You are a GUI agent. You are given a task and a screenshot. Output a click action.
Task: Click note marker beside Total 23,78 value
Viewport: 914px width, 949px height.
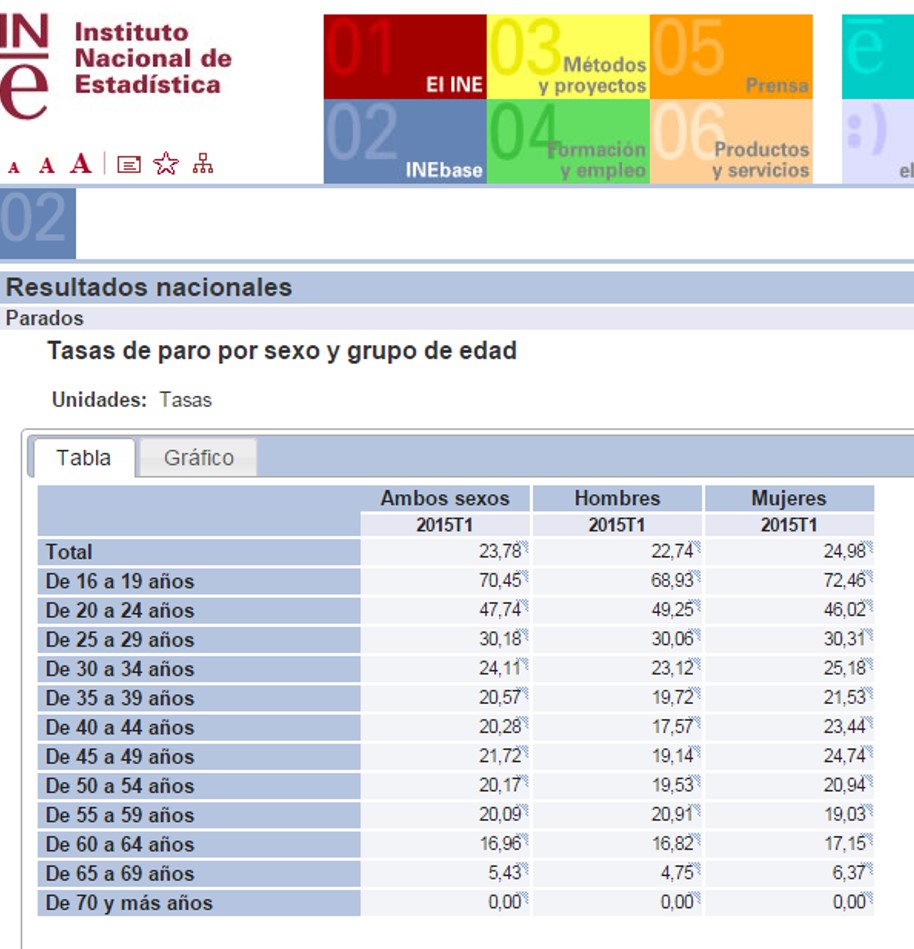coord(525,546)
